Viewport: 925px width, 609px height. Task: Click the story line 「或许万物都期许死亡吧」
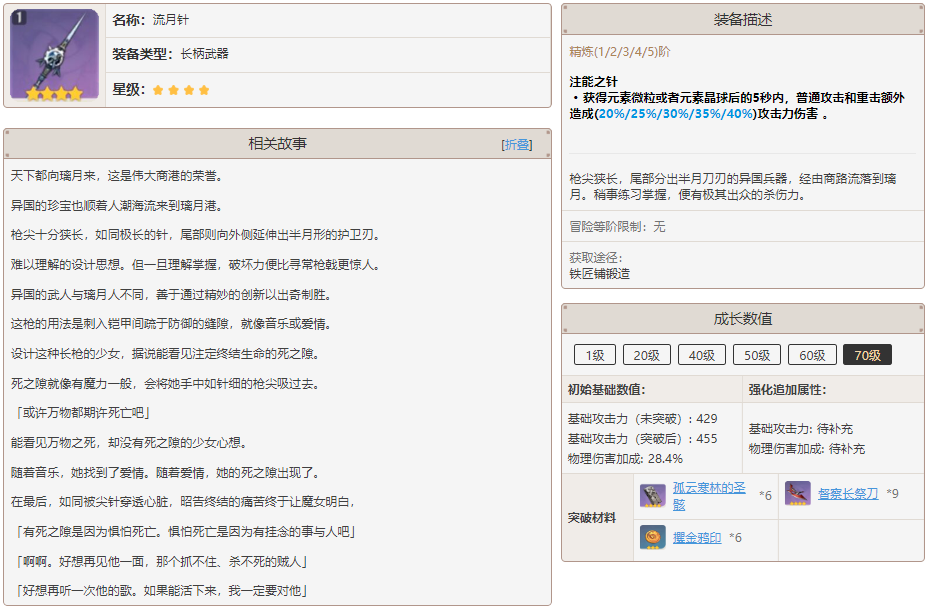[x=81, y=413]
